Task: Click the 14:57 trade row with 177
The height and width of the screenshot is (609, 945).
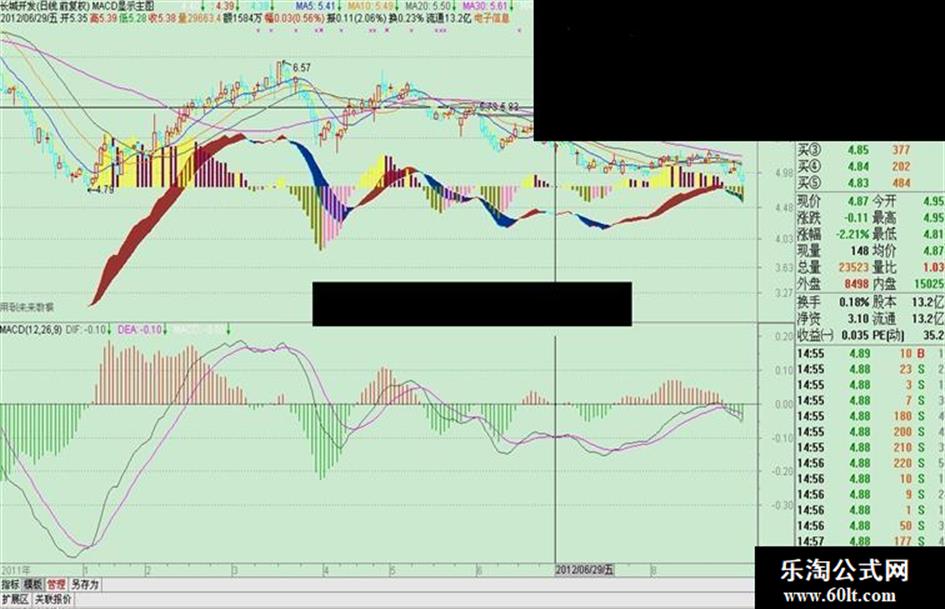Action: 870,541
